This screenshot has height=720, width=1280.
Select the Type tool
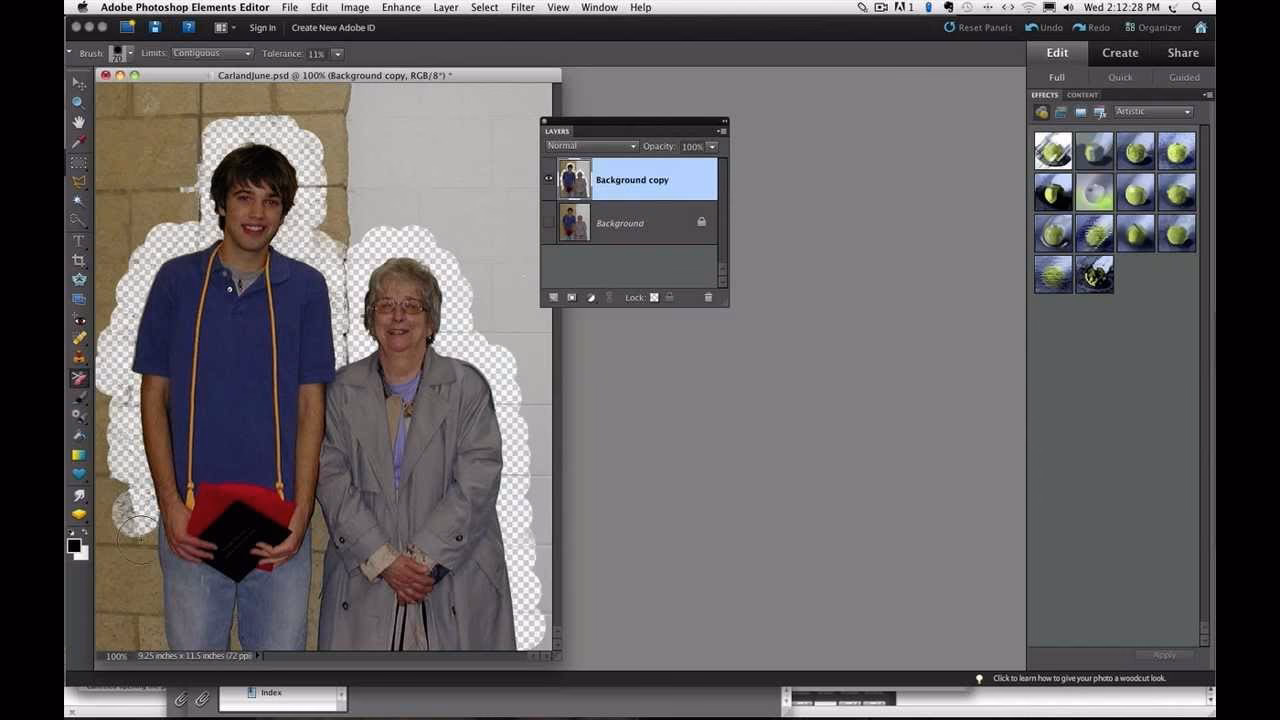tap(77, 240)
